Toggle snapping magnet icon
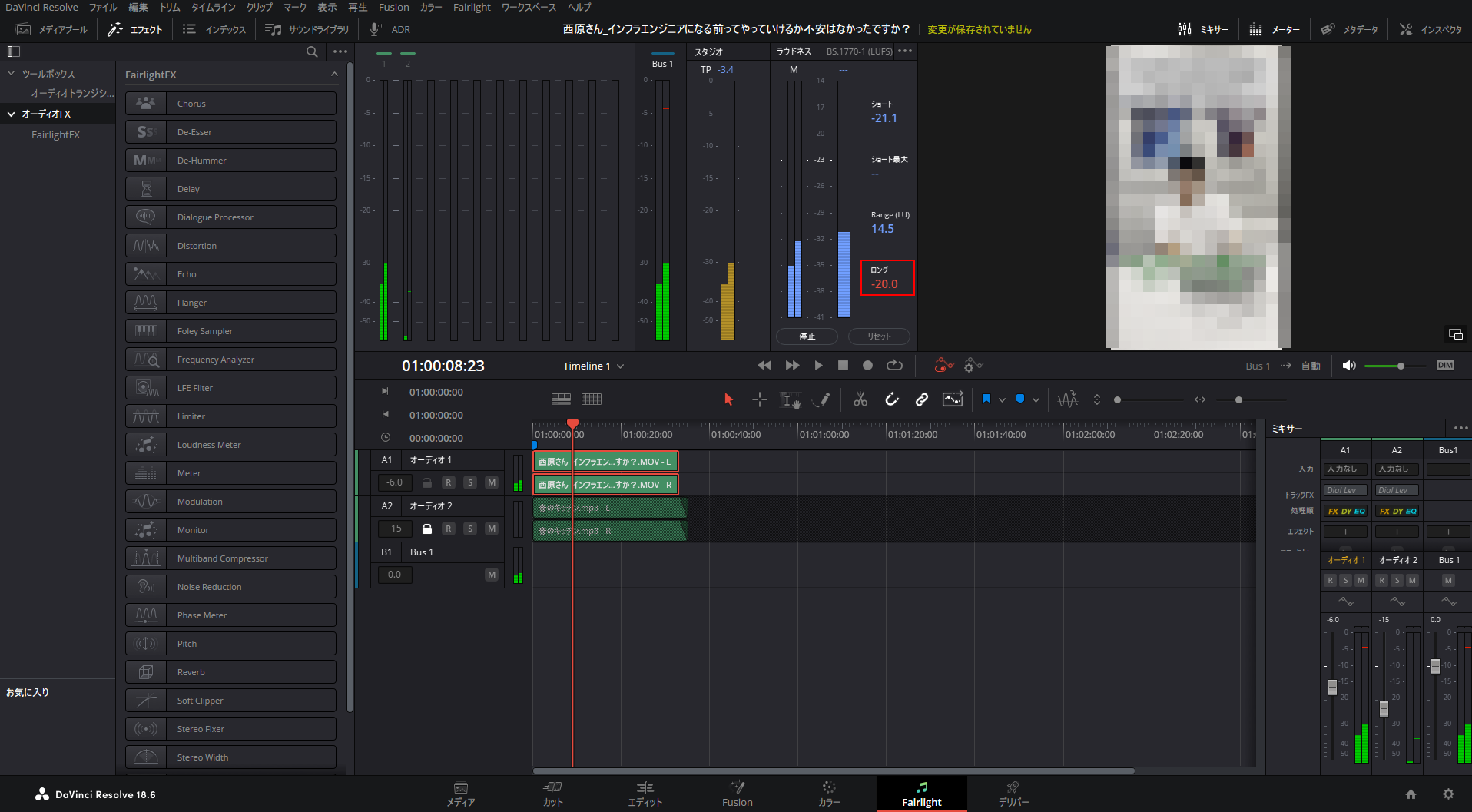 891,399
